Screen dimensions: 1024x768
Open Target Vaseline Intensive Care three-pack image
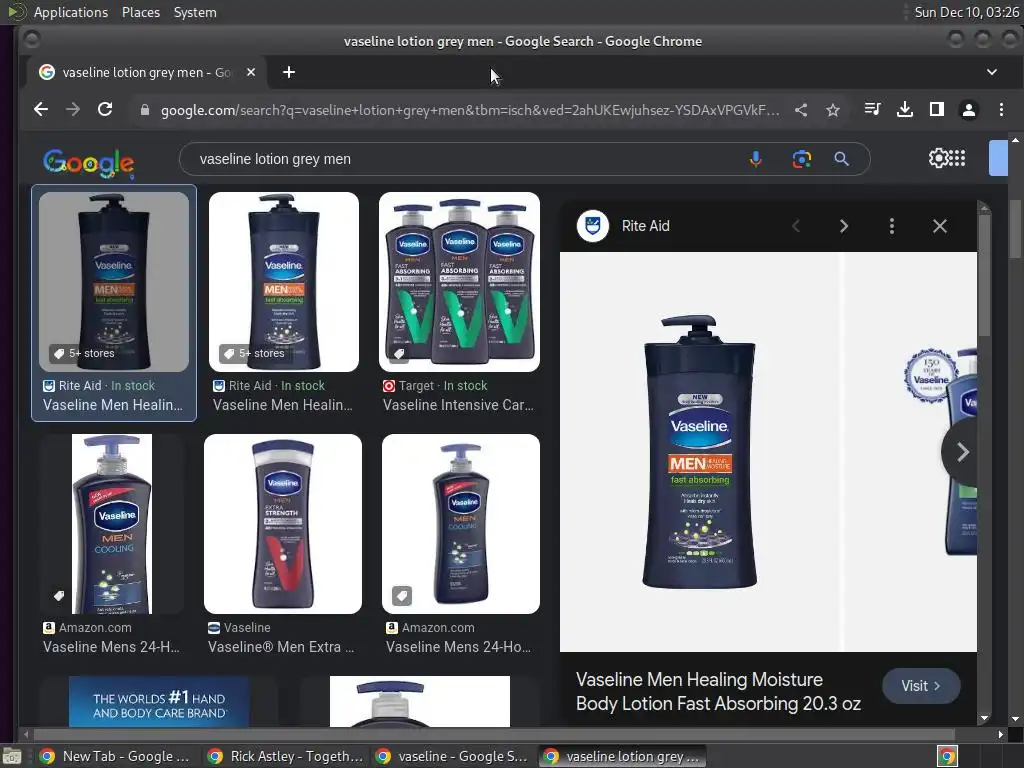(x=459, y=281)
